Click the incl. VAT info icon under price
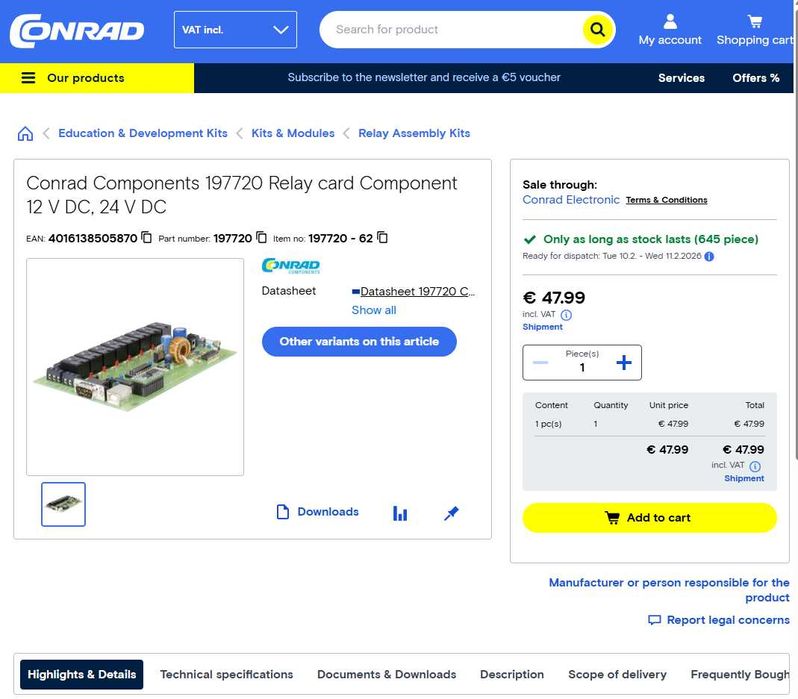This screenshot has width=798, height=699. pyautogui.click(x=566, y=315)
